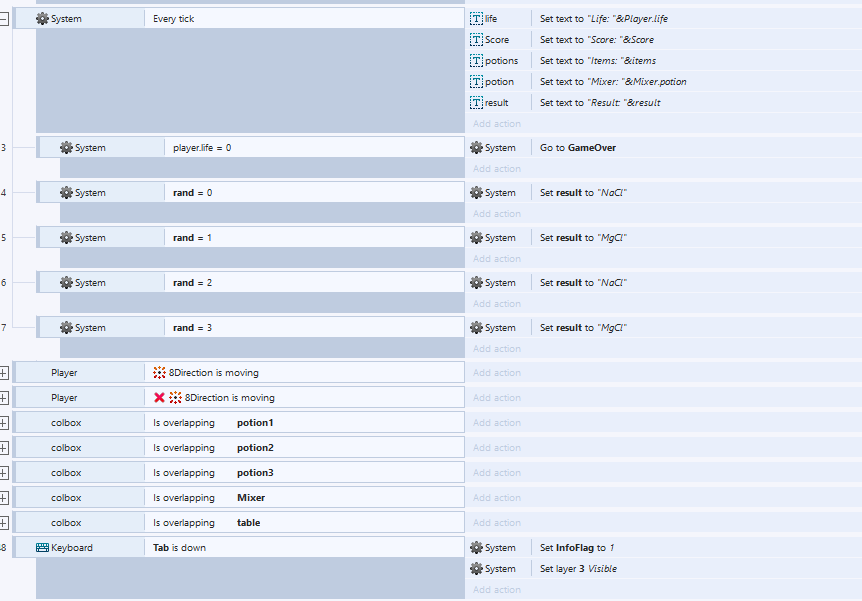Click the System gear icon in the Every tick event
Image resolution: width=862 pixels, height=601 pixels.
point(42,19)
